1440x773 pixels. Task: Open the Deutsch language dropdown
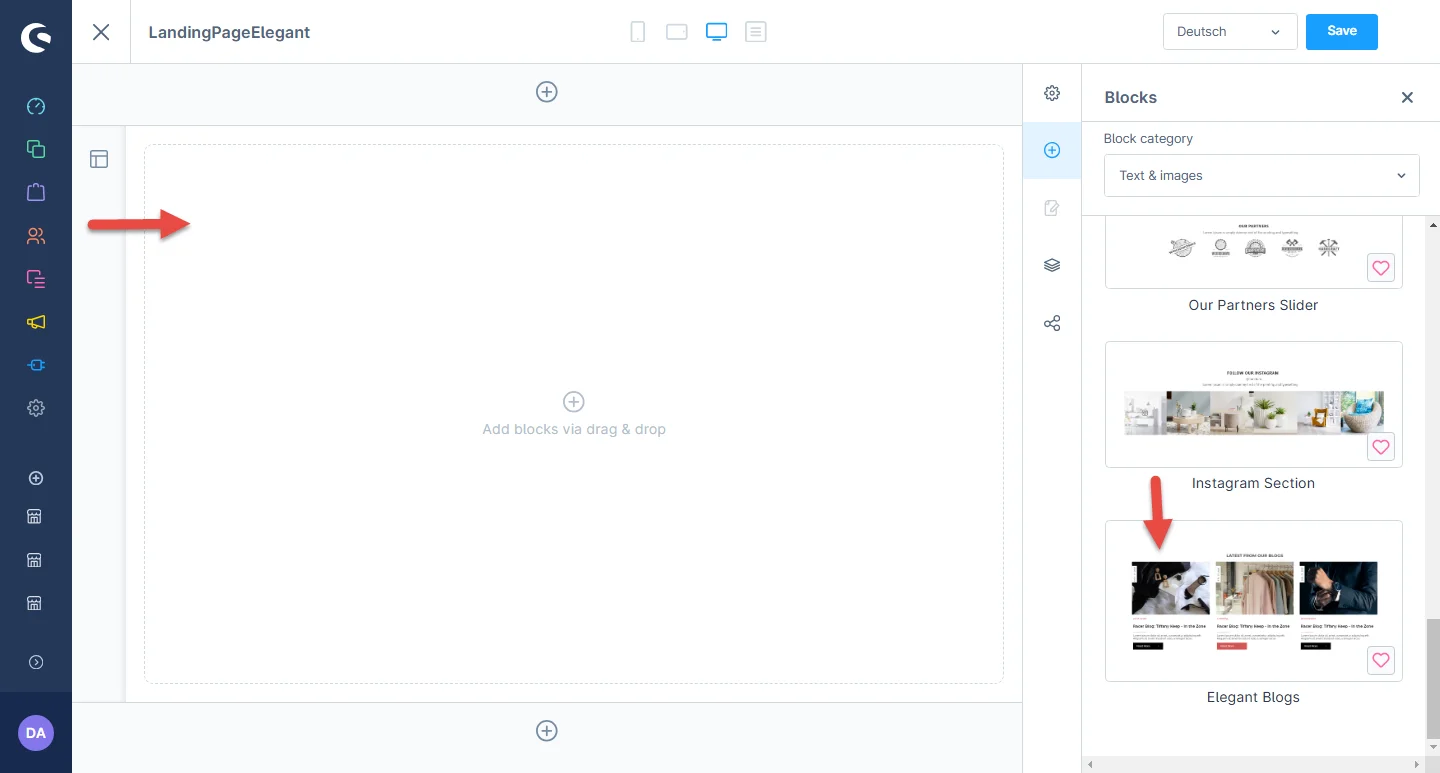[1230, 32]
